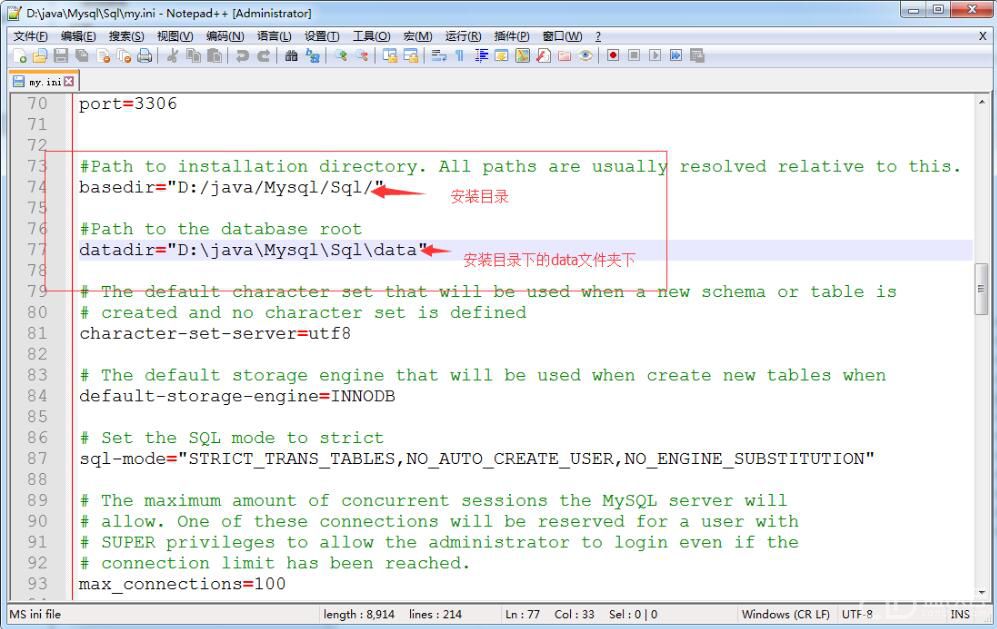Open the 设置(T) settings menu

pos(324,36)
